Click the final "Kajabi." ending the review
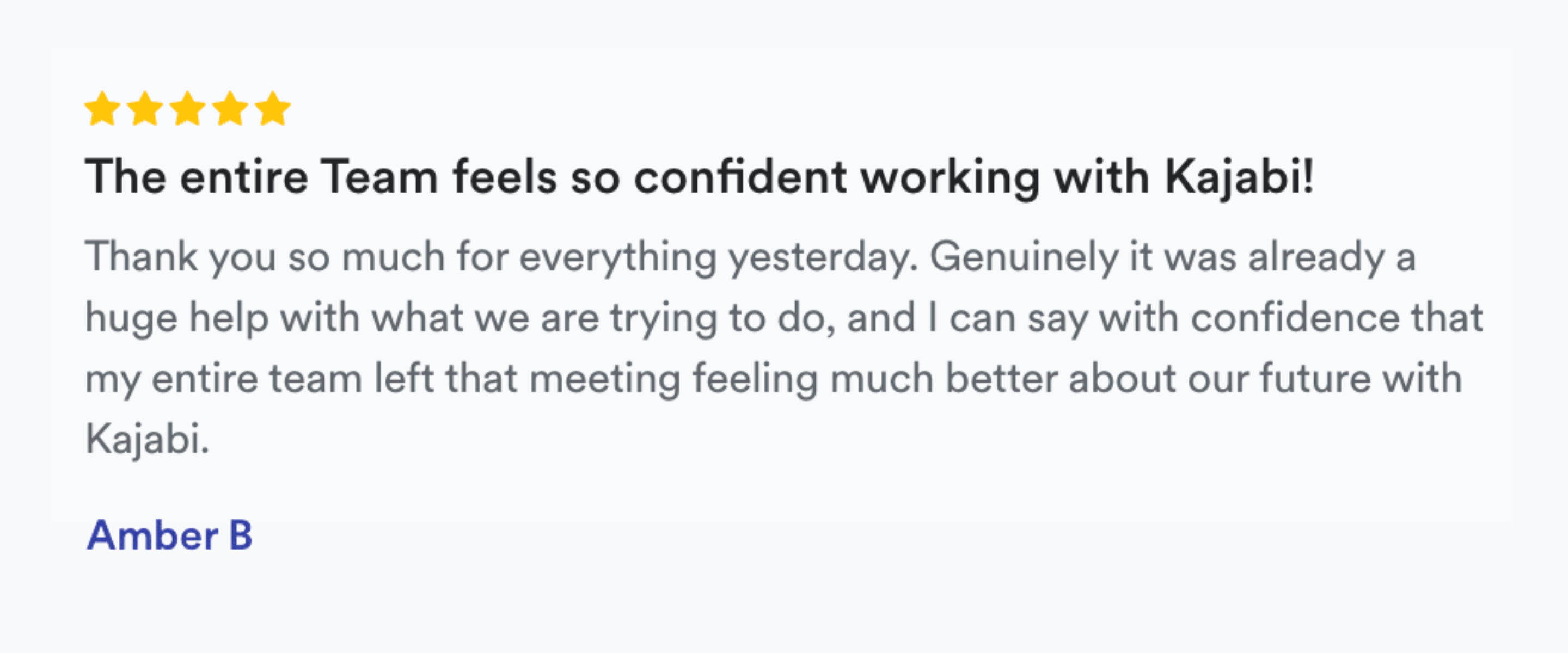Viewport: 1568px width, 653px height. (x=148, y=439)
